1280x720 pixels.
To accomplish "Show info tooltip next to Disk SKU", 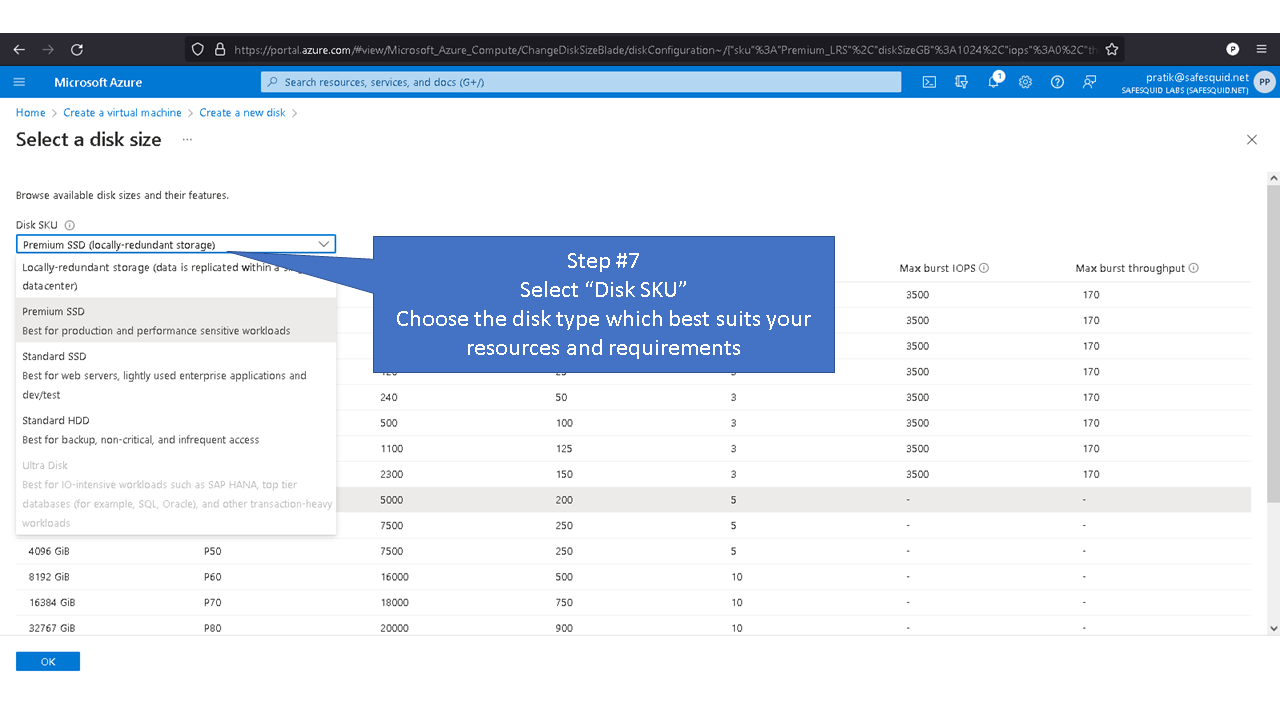I will [70, 226].
